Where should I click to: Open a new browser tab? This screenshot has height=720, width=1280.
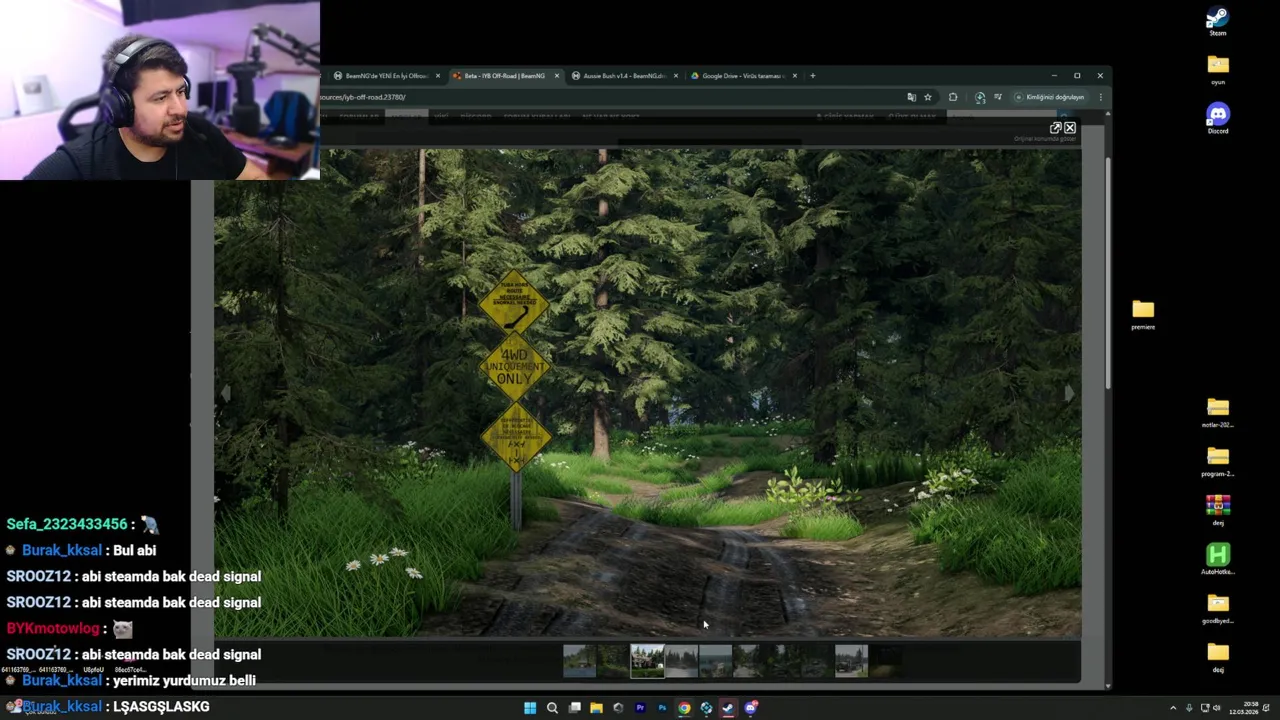click(x=812, y=76)
